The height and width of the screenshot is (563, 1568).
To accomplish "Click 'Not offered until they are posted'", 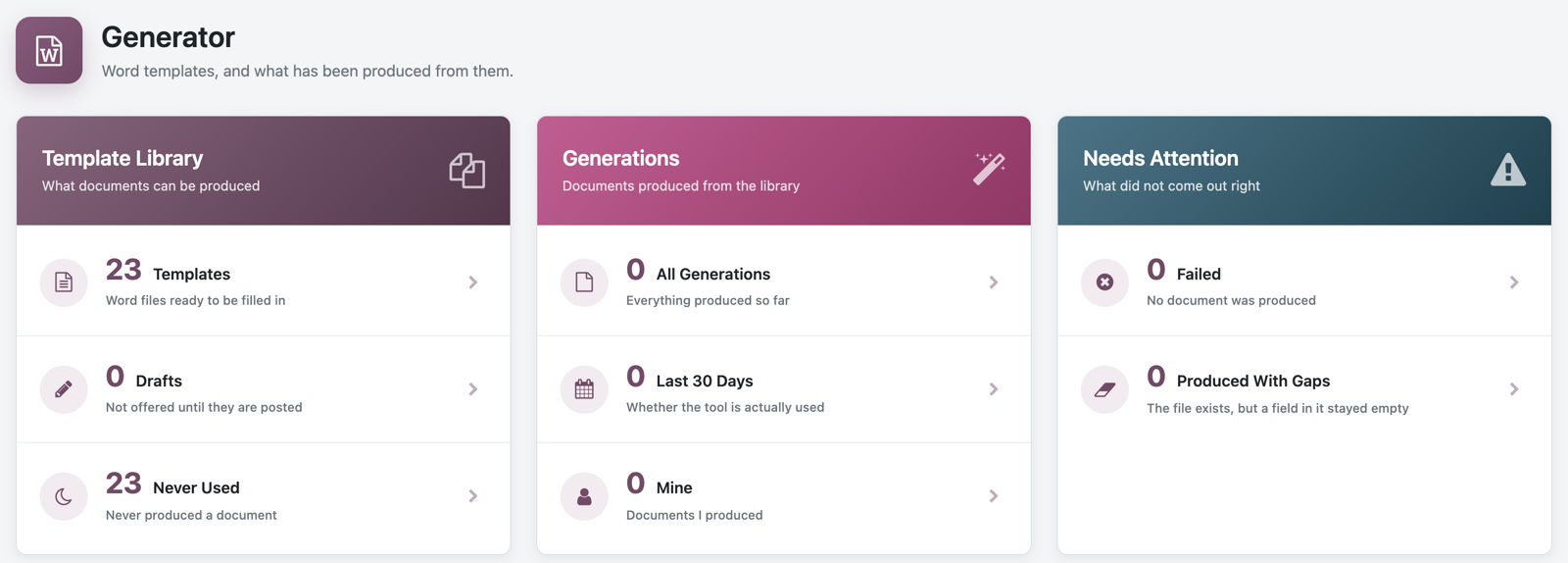I will pos(204,408).
